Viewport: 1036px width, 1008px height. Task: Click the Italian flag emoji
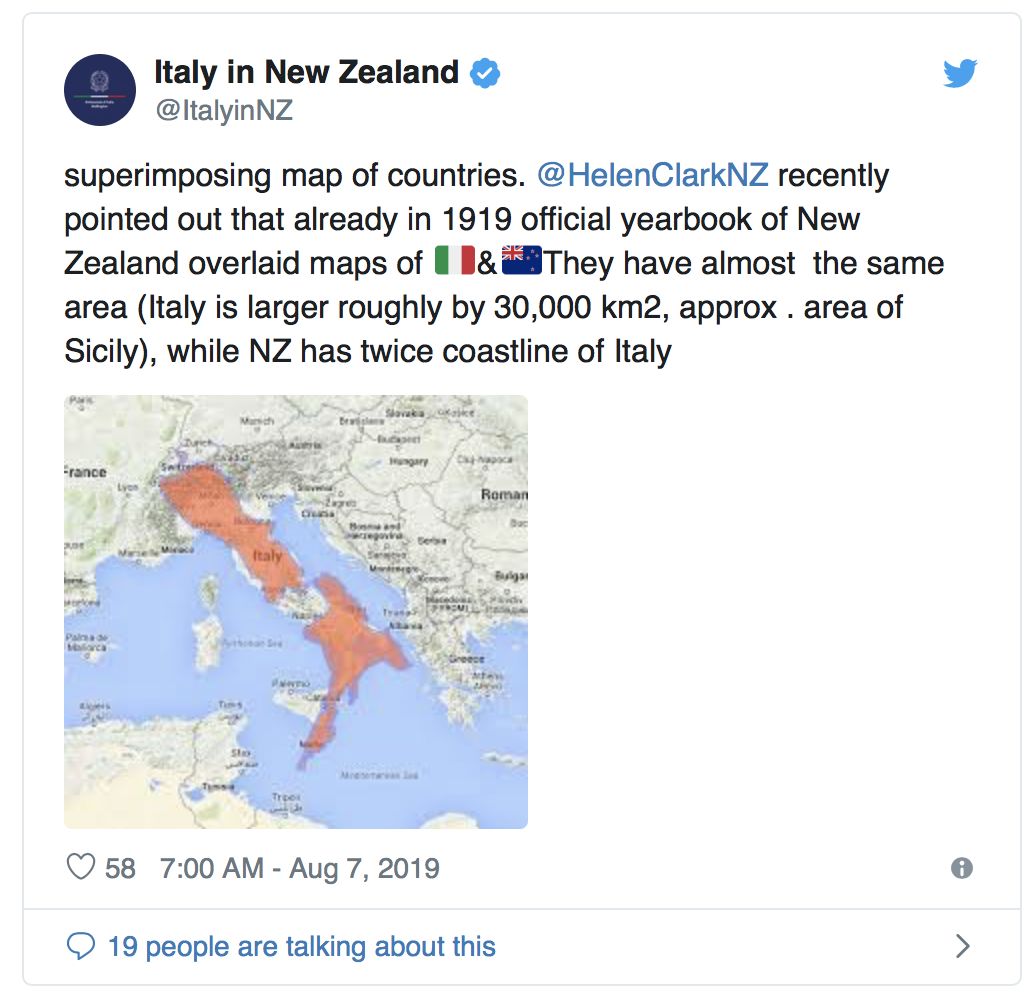[x=455, y=263]
